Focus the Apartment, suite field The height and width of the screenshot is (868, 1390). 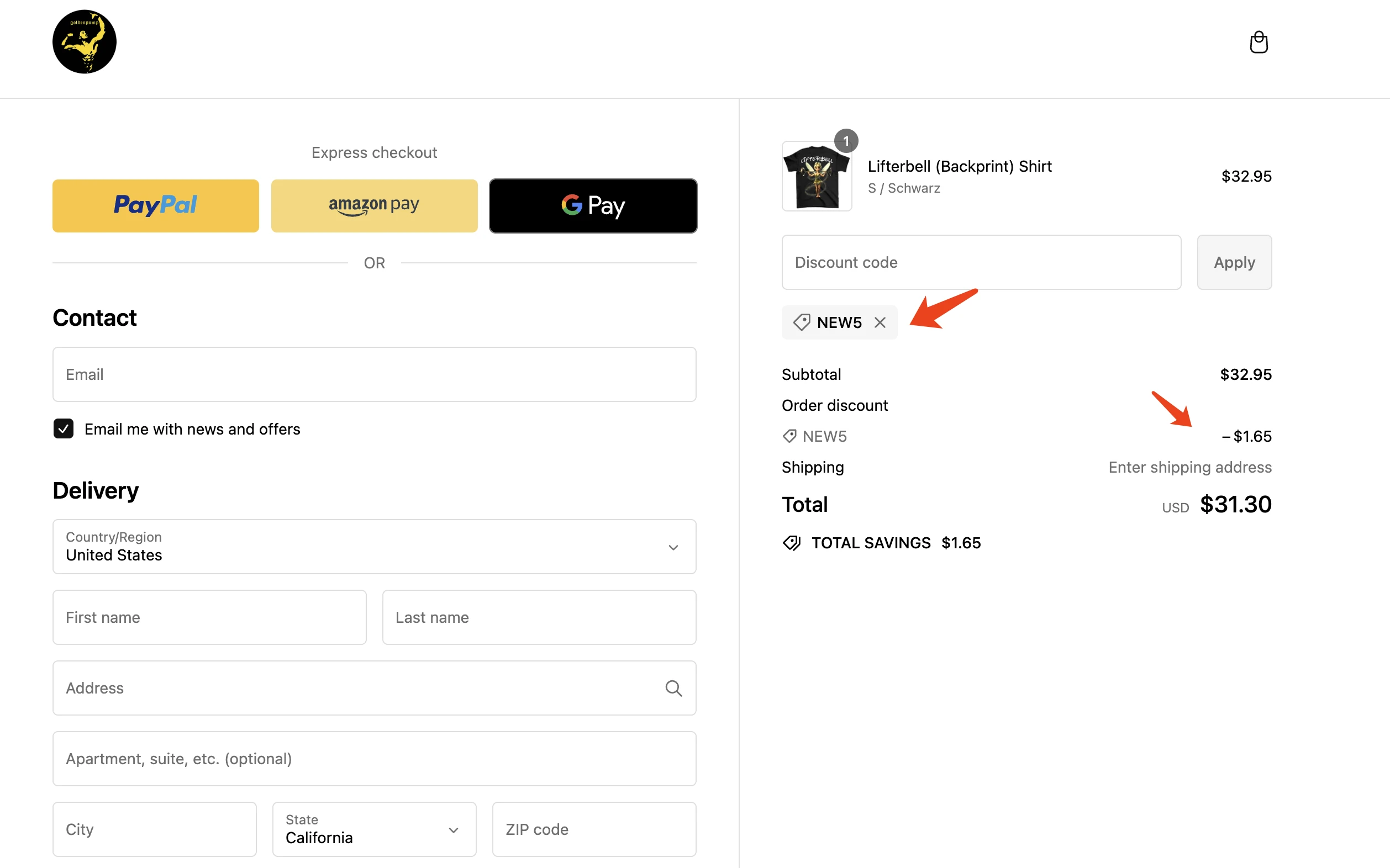(x=375, y=758)
